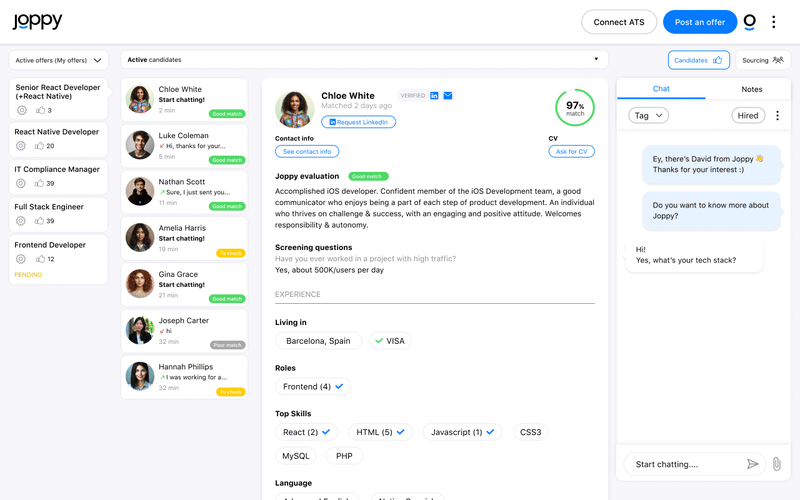Viewport: 800px width, 500px height.
Task: Click the email envelope icon beside Verified
Action: [x=448, y=96]
